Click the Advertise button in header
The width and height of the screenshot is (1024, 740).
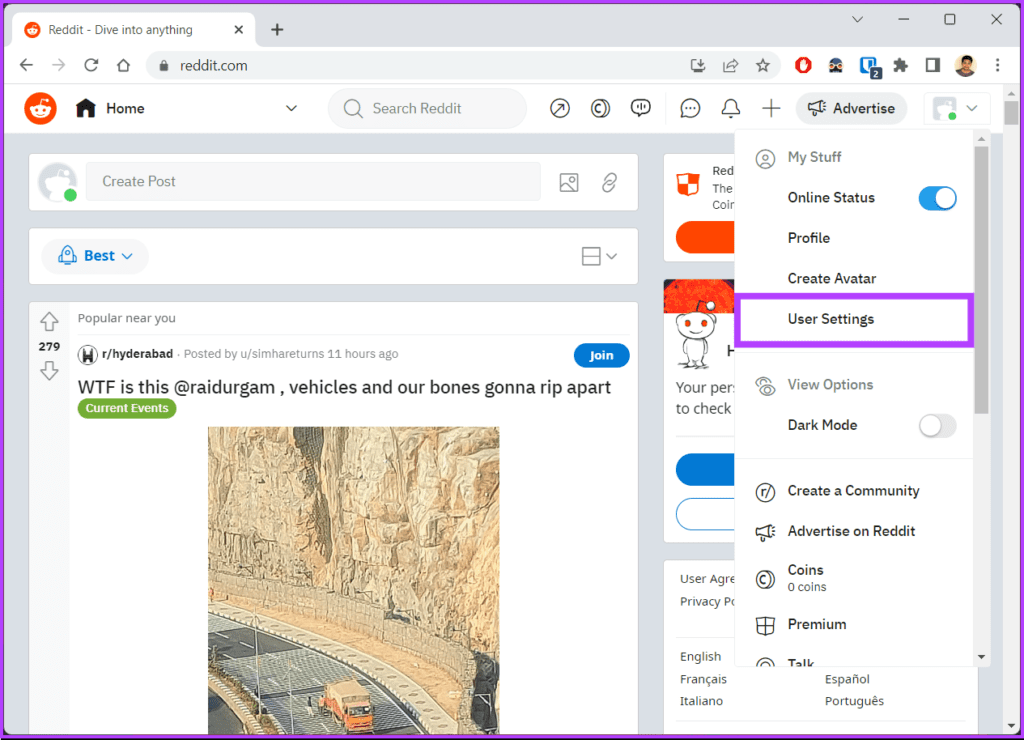click(851, 108)
